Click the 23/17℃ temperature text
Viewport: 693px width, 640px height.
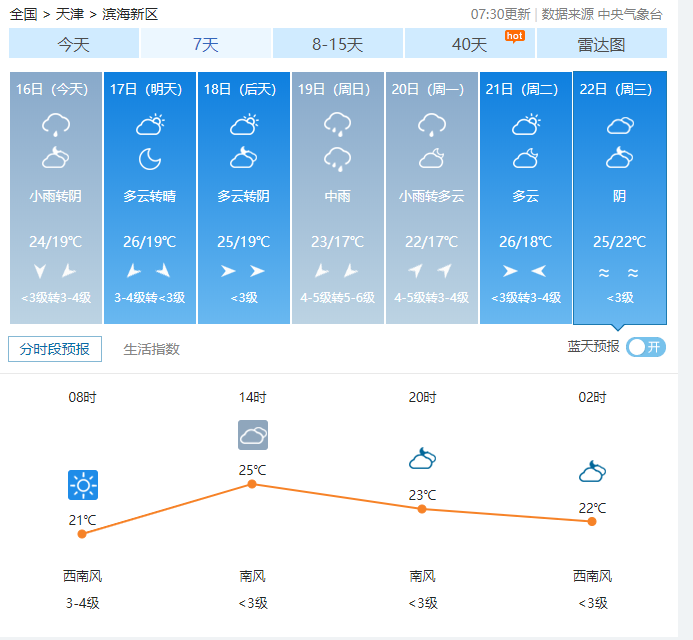338,241
